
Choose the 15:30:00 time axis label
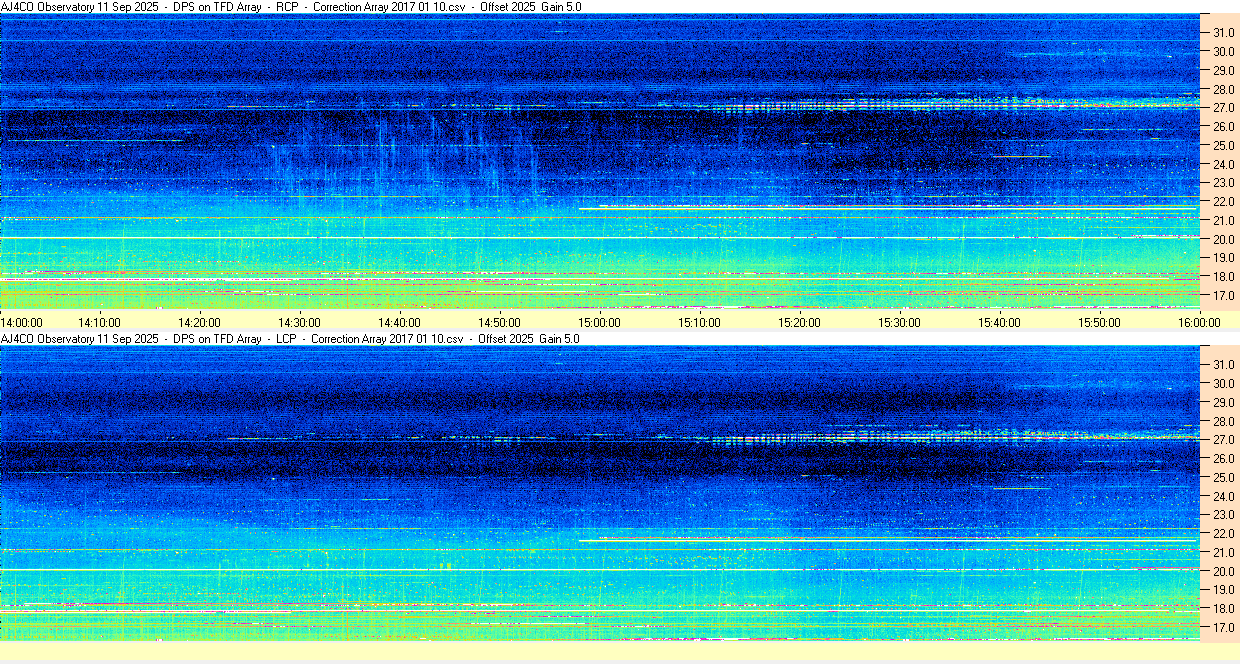click(x=900, y=322)
